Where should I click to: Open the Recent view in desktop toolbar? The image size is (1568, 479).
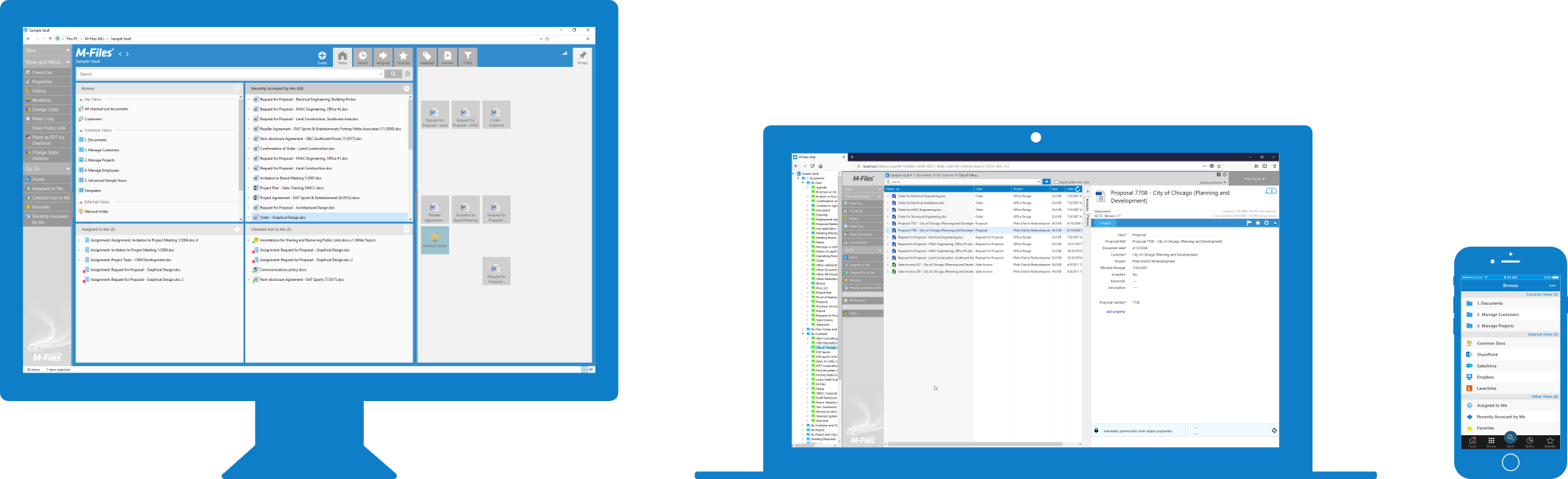pos(362,56)
